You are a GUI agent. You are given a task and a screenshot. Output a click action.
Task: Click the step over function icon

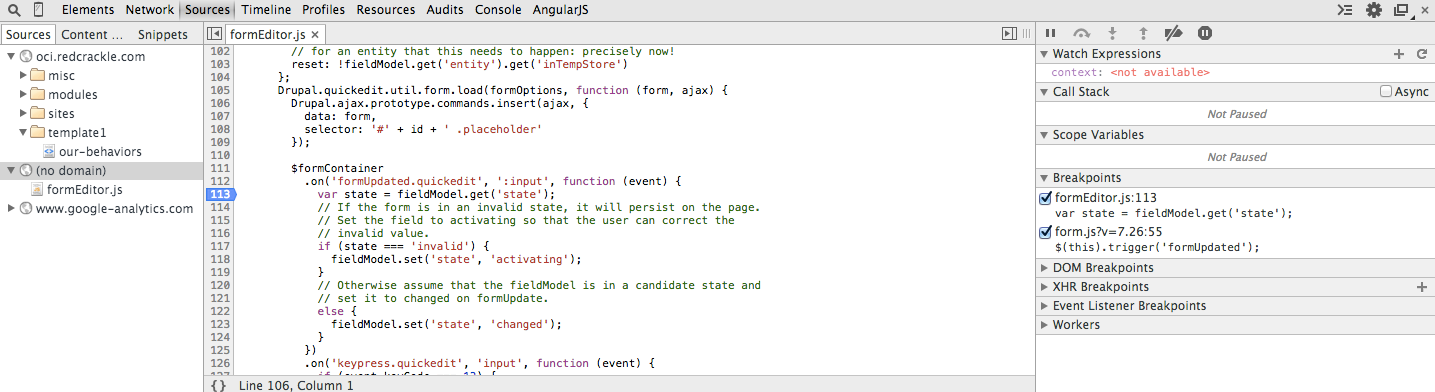pos(1081,33)
